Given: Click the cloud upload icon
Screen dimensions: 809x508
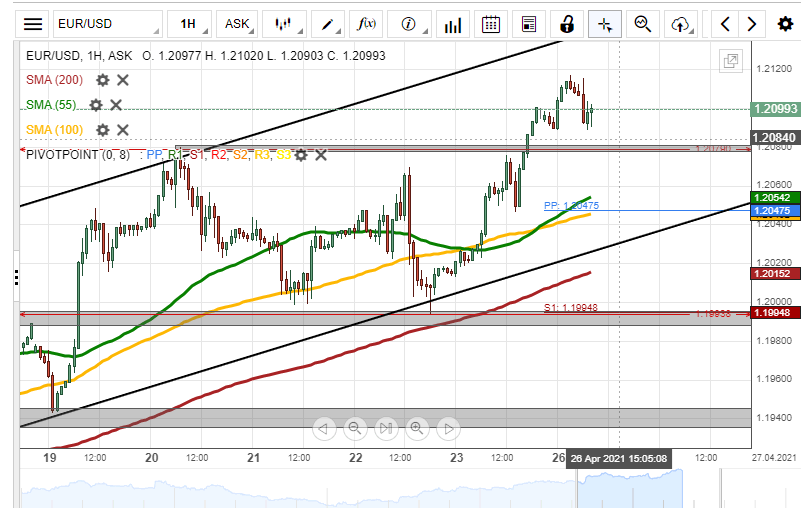Looking at the screenshot, I should click(681, 24).
